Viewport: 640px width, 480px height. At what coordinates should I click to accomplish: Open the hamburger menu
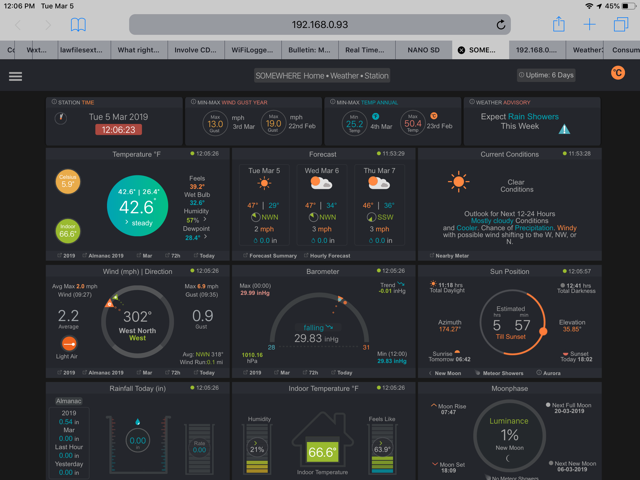(15, 76)
